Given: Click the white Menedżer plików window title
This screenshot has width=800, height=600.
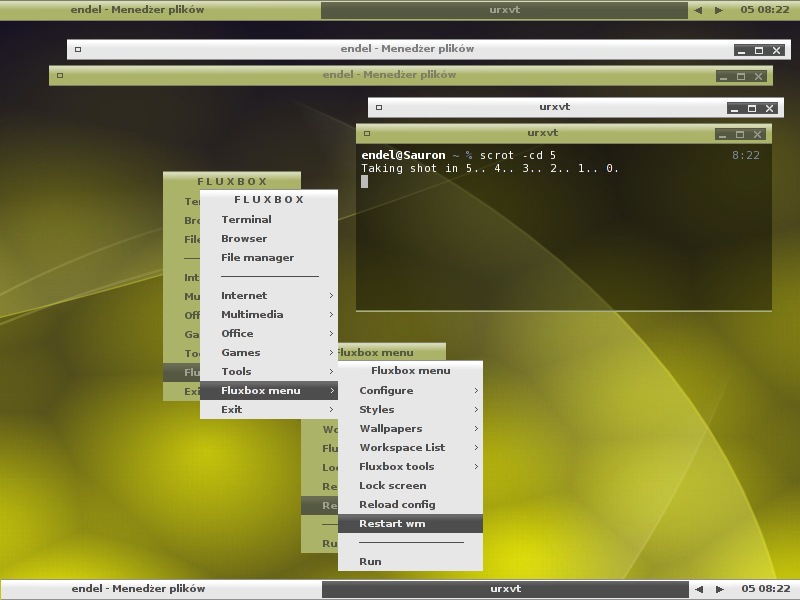Looking at the screenshot, I should (x=407, y=49).
